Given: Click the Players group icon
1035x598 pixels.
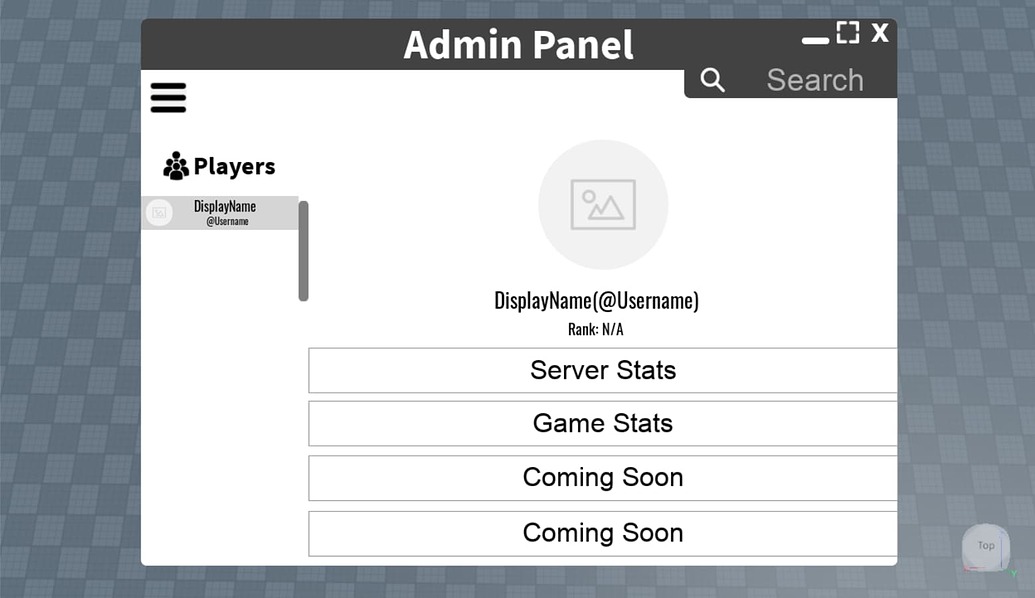Looking at the screenshot, I should (176, 165).
